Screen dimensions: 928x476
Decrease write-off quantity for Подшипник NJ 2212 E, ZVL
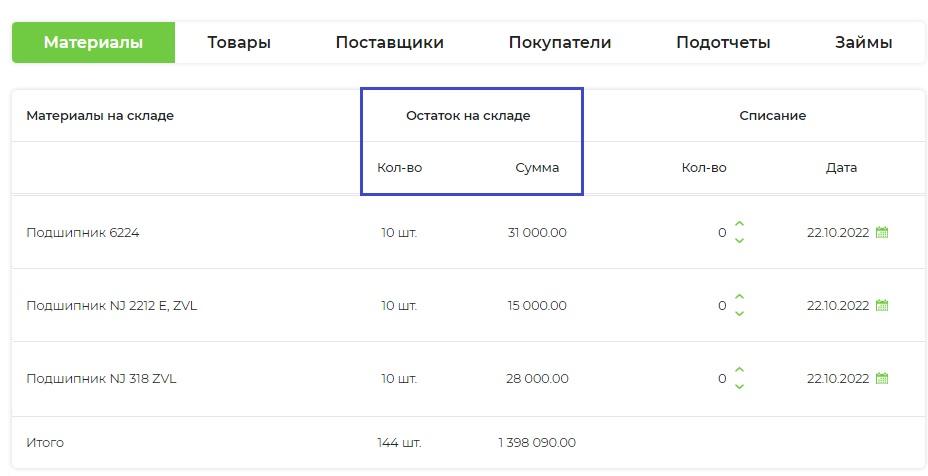click(x=739, y=313)
